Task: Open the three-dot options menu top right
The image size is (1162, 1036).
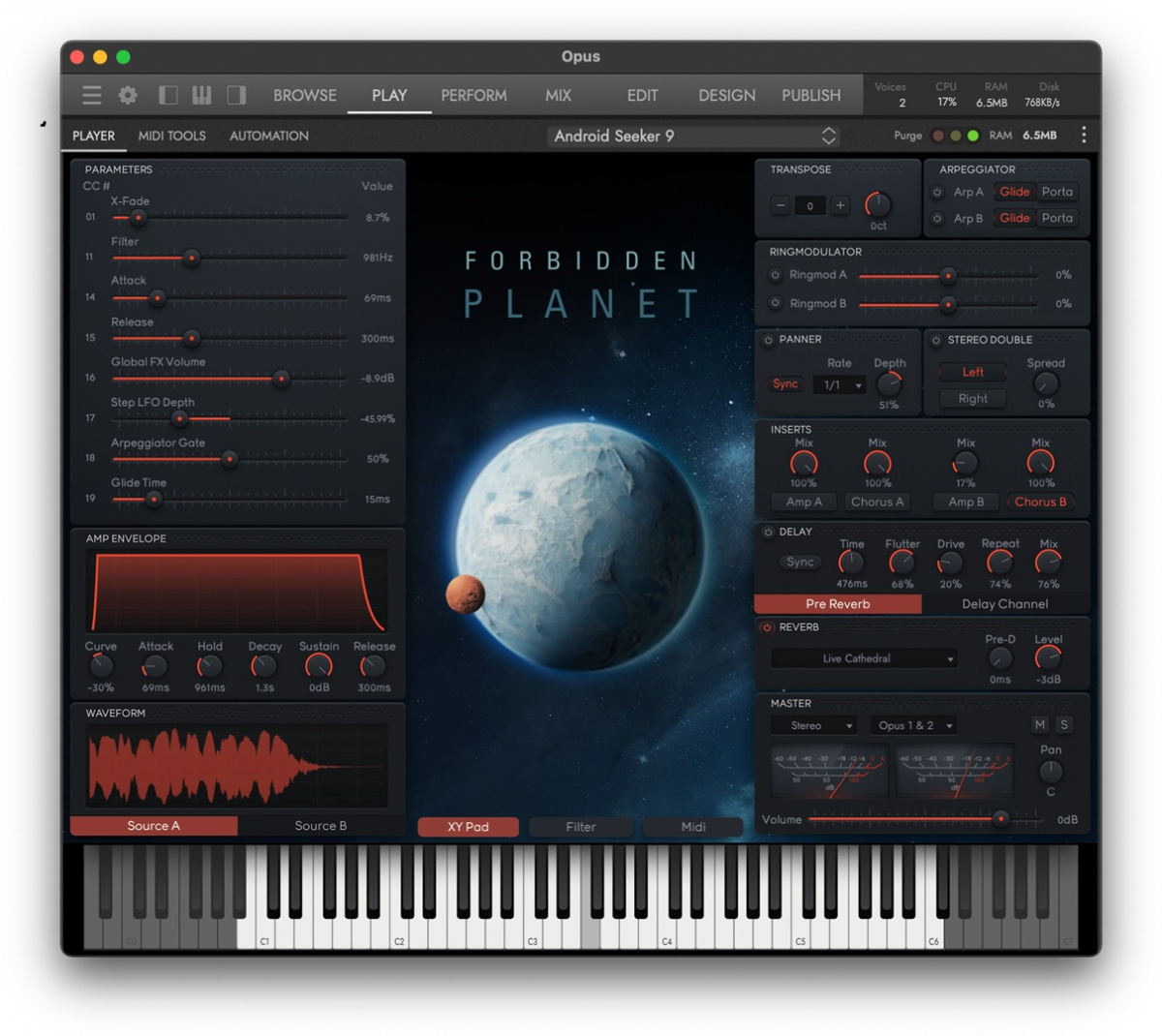Action: [1084, 136]
